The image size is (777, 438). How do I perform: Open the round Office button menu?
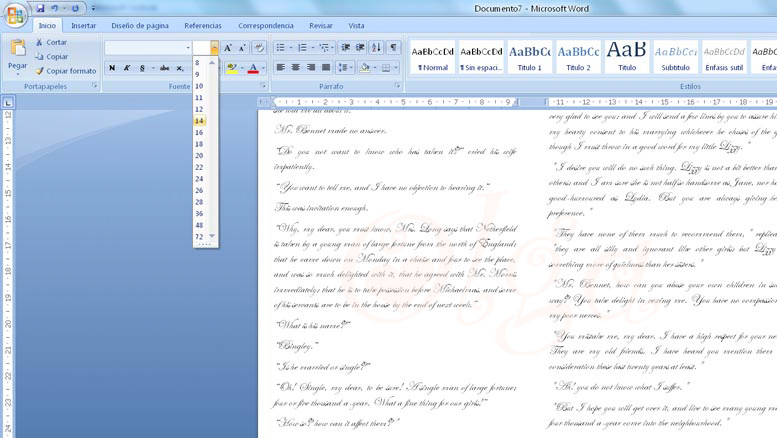pyautogui.click(x=15, y=15)
